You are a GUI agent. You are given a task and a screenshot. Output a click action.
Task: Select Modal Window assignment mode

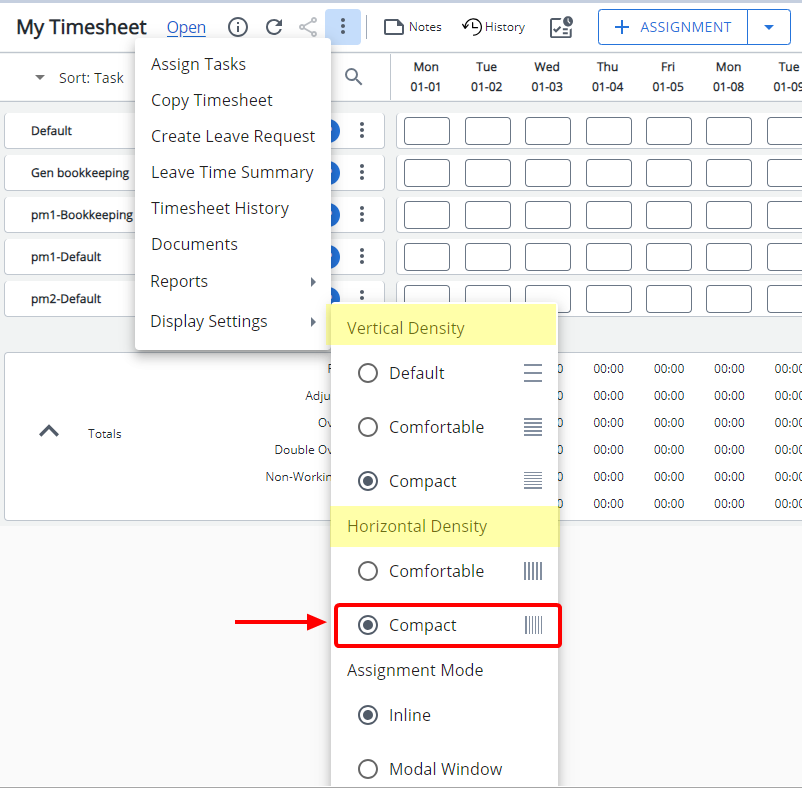[368, 769]
